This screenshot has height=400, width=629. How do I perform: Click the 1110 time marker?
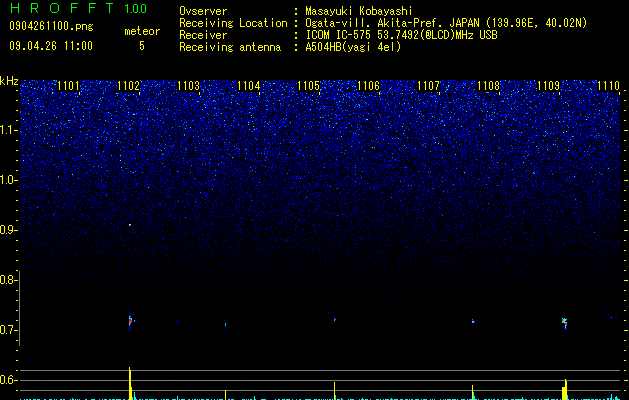609,86
